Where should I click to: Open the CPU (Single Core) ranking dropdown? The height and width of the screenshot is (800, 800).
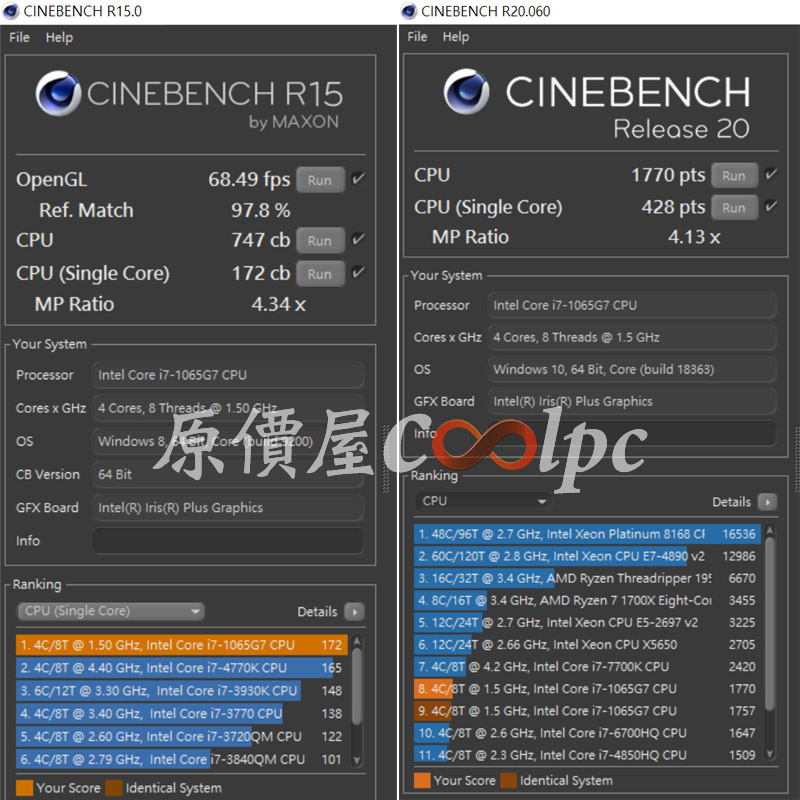coord(111,611)
